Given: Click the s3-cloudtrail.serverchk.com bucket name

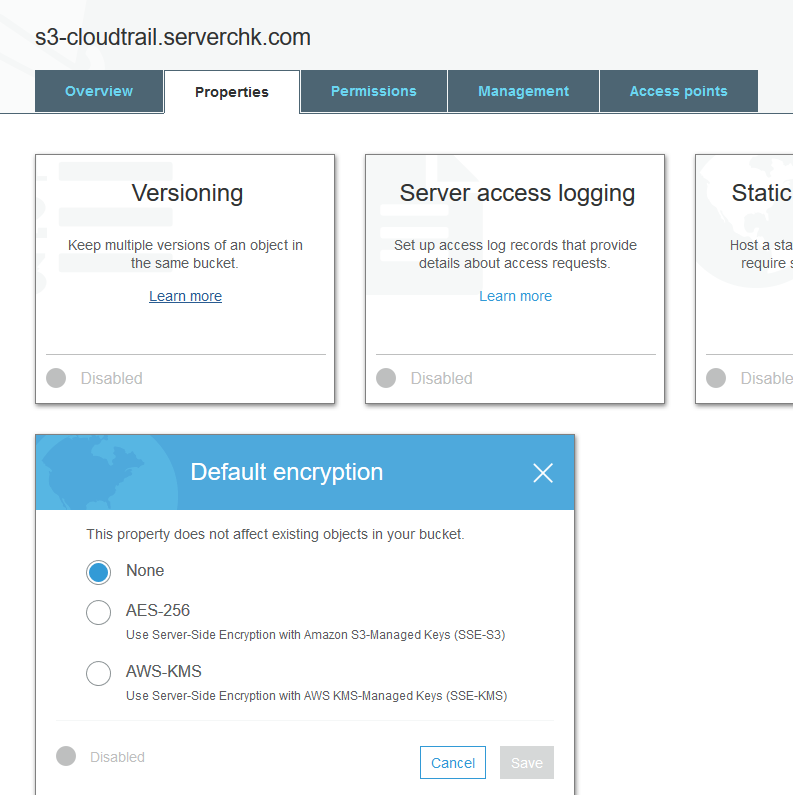Looking at the screenshot, I should [x=173, y=38].
